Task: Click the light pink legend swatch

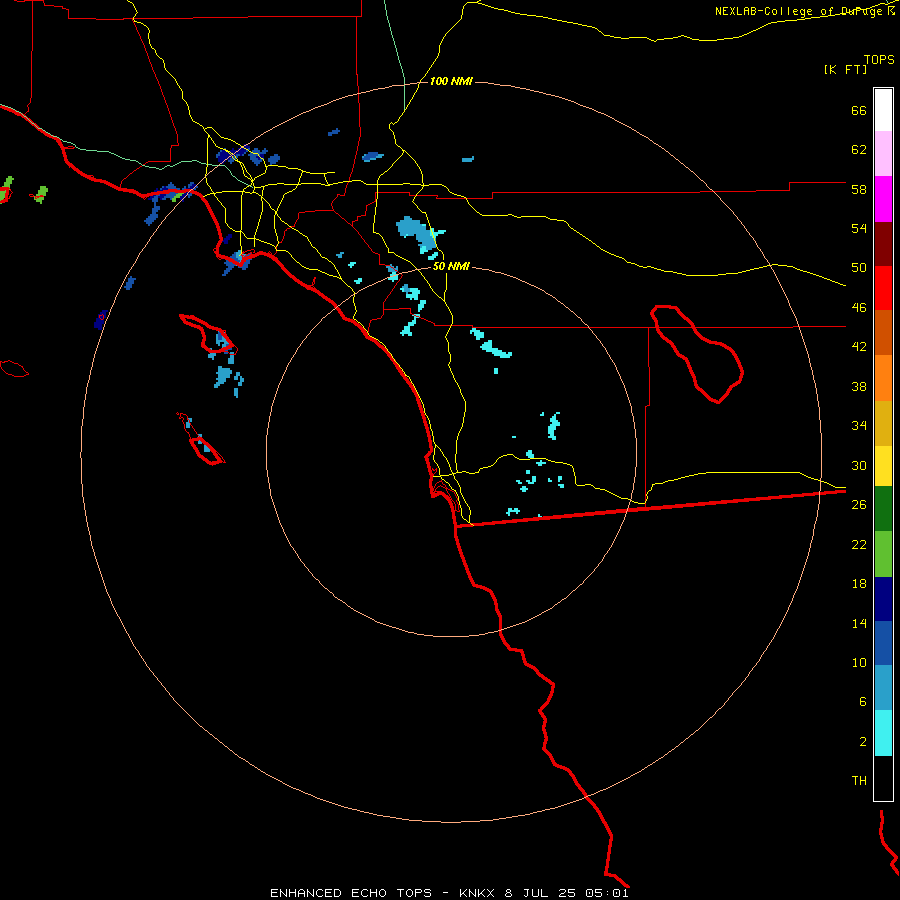Action: [883, 154]
